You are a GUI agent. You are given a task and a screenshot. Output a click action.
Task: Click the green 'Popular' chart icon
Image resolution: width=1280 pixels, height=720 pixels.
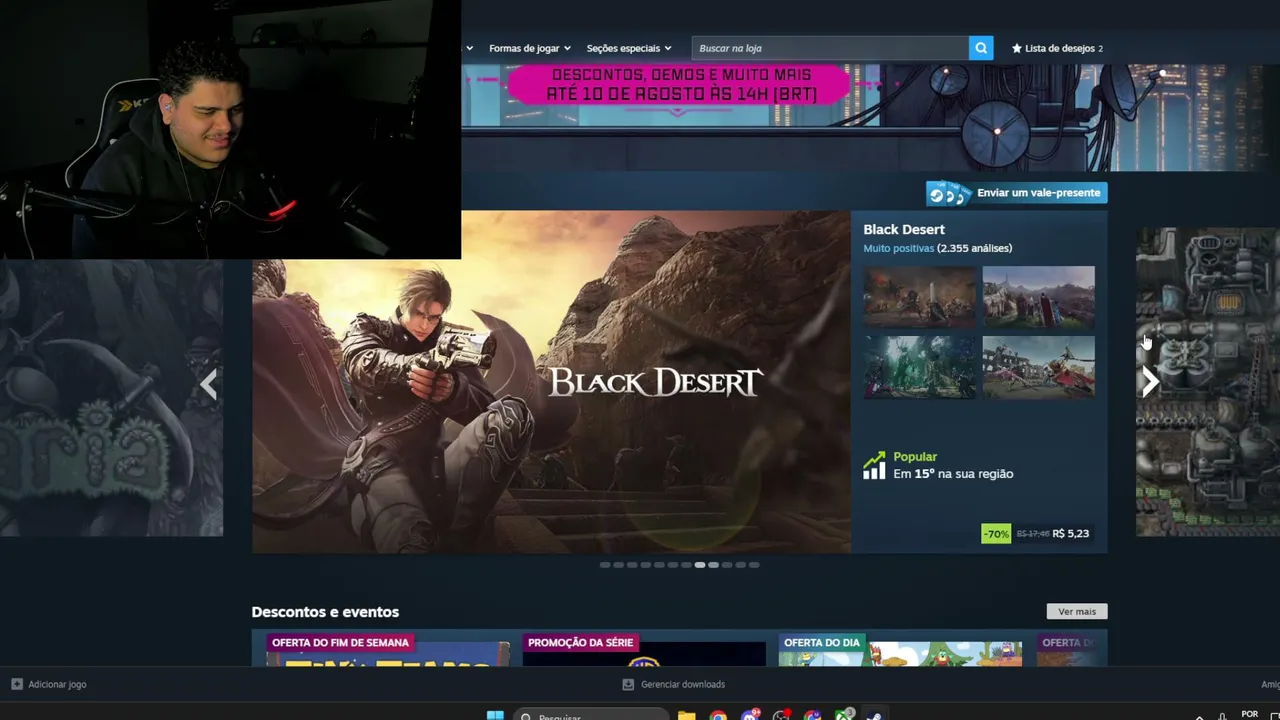pyautogui.click(x=874, y=465)
